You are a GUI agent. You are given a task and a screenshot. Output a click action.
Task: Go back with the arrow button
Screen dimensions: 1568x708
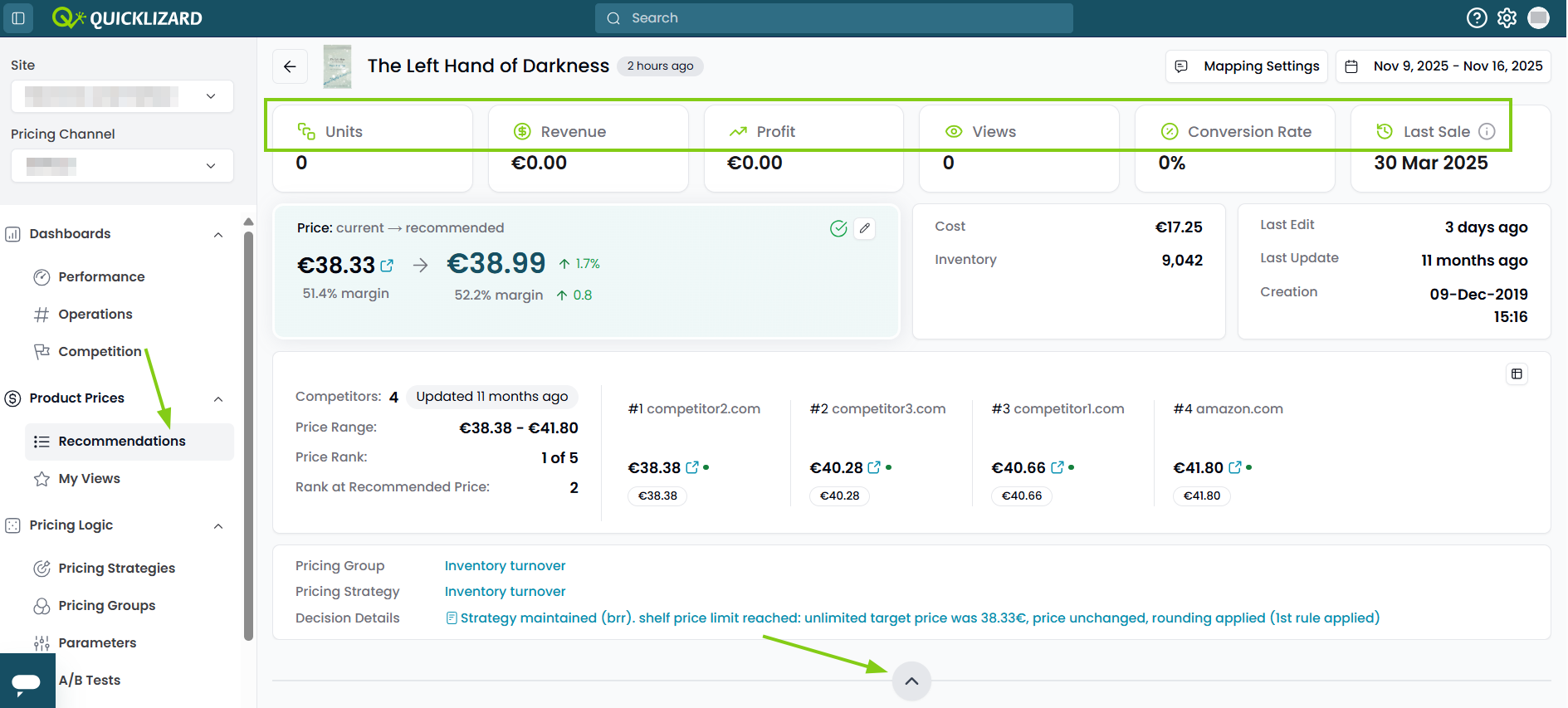pos(290,66)
